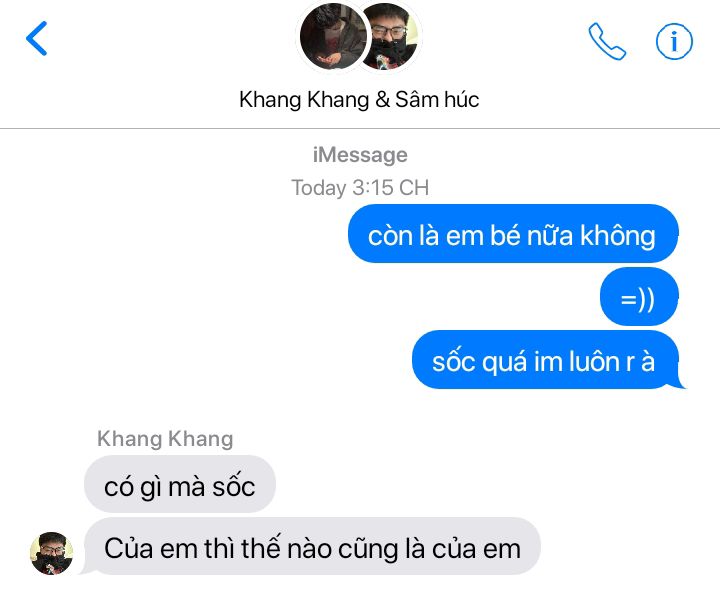Tap the blue back chevron
This screenshot has width=720, height=603.
click(37, 38)
